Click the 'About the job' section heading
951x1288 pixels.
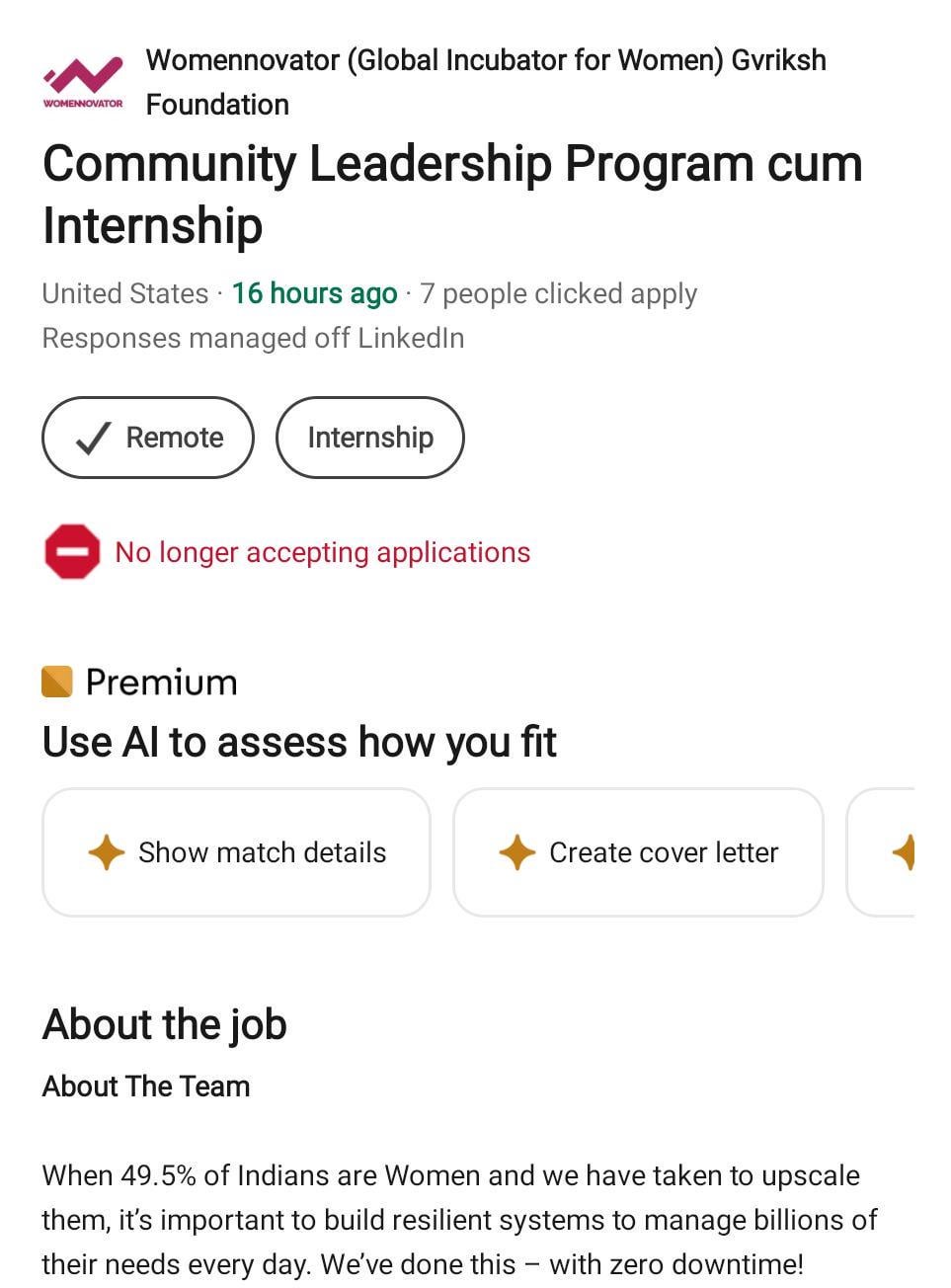point(164,1024)
